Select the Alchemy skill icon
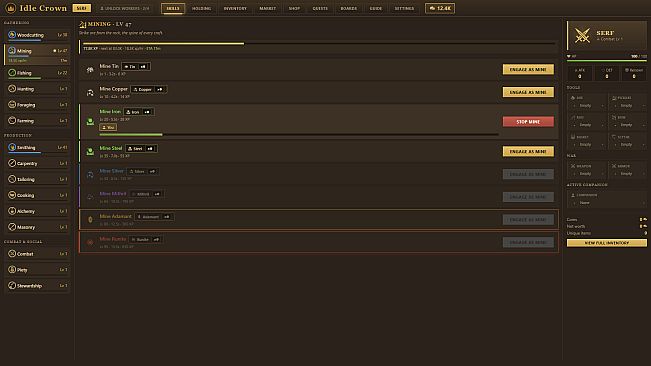Viewport: 651px width, 366px height. [12, 211]
